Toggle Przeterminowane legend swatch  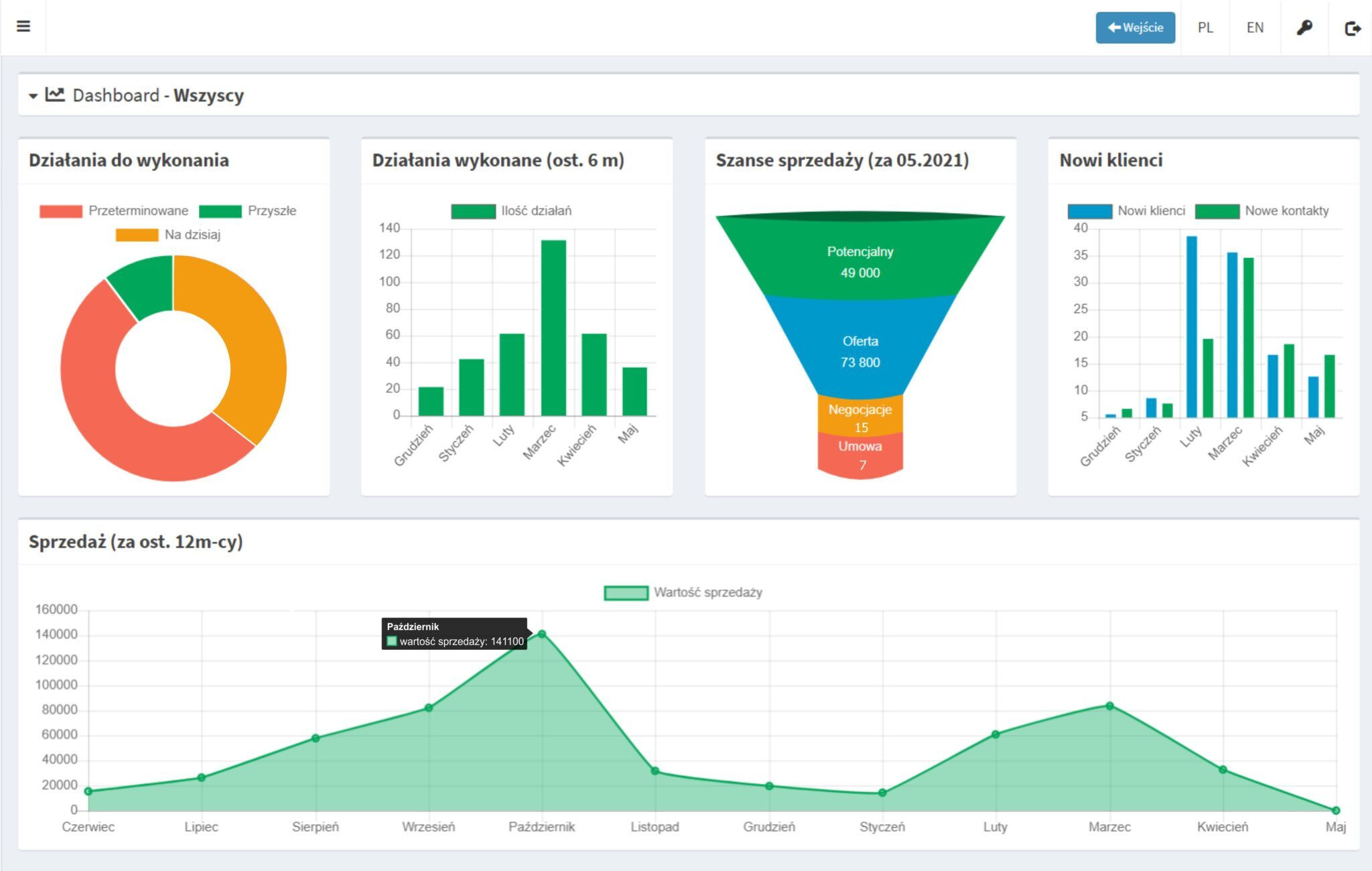pos(60,211)
